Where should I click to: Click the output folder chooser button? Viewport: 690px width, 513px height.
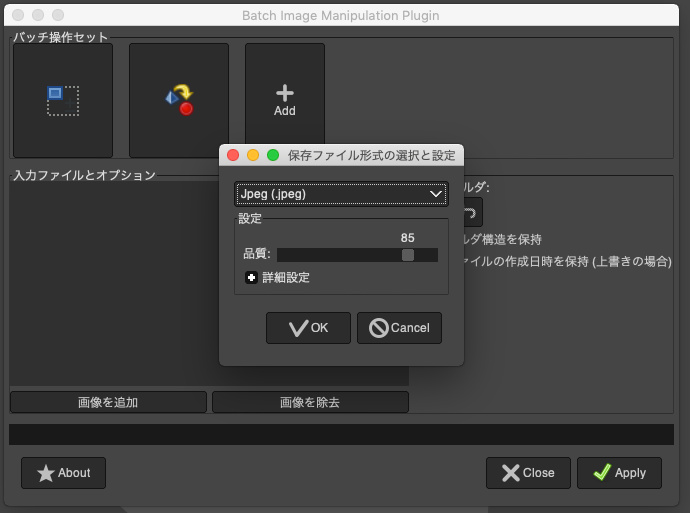pos(471,212)
